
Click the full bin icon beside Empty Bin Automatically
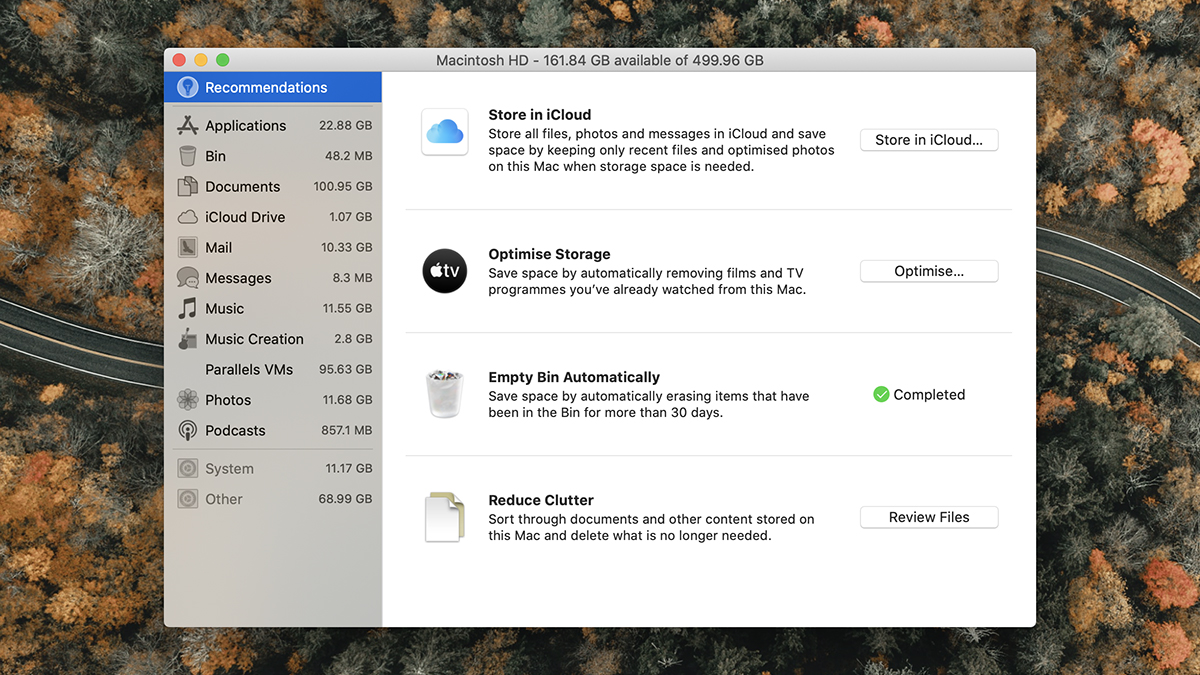pos(445,394)
